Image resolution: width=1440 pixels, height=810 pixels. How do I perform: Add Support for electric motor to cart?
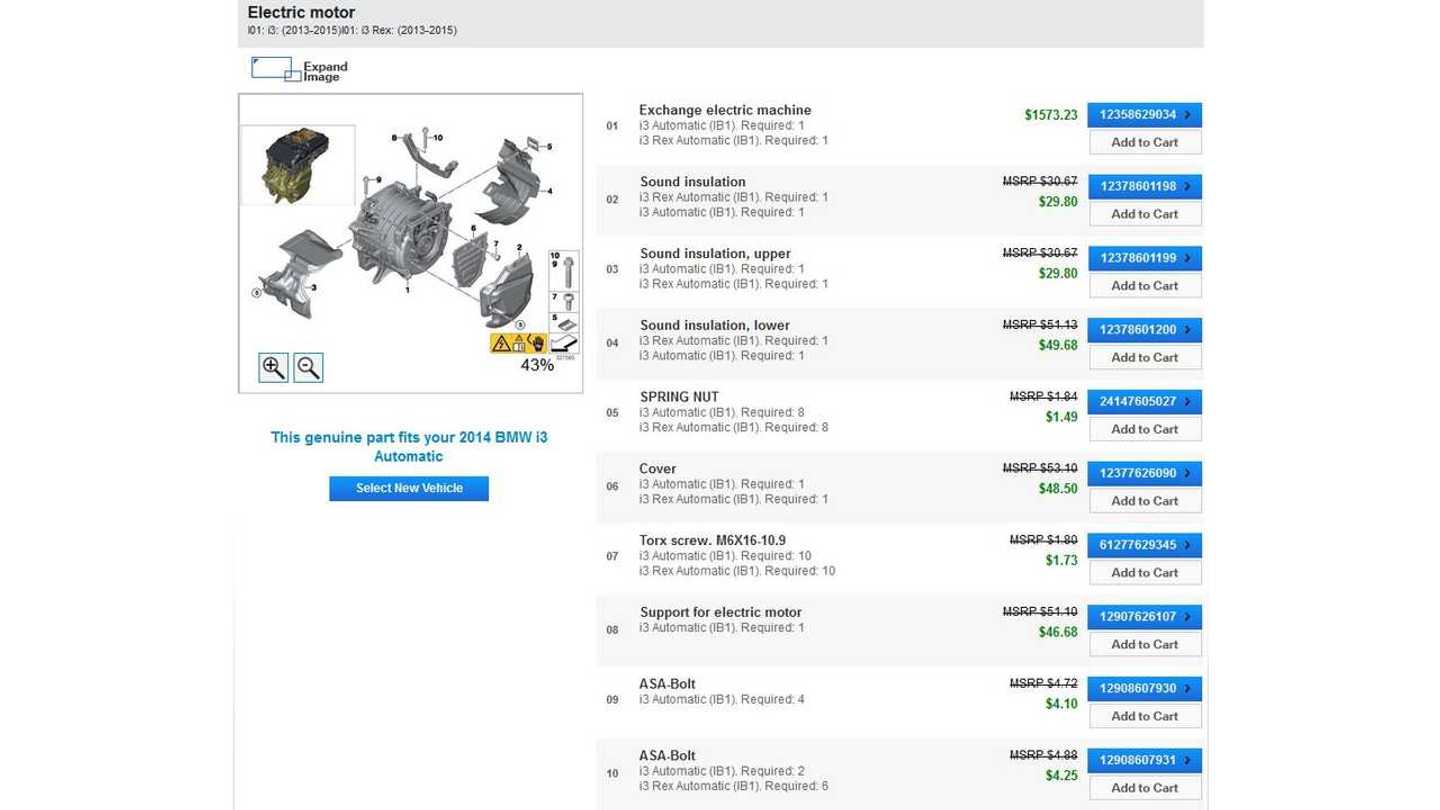(1144, 643)
